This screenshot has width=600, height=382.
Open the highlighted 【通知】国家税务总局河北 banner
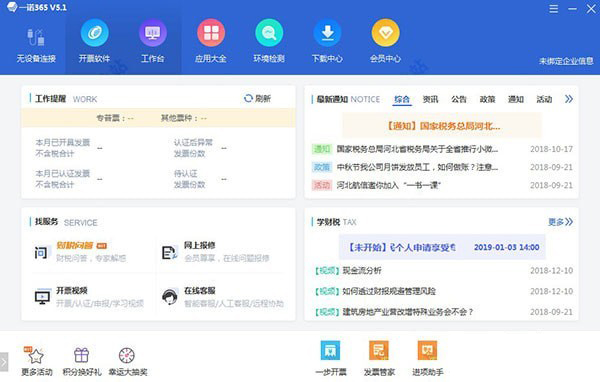pos(442,126)
